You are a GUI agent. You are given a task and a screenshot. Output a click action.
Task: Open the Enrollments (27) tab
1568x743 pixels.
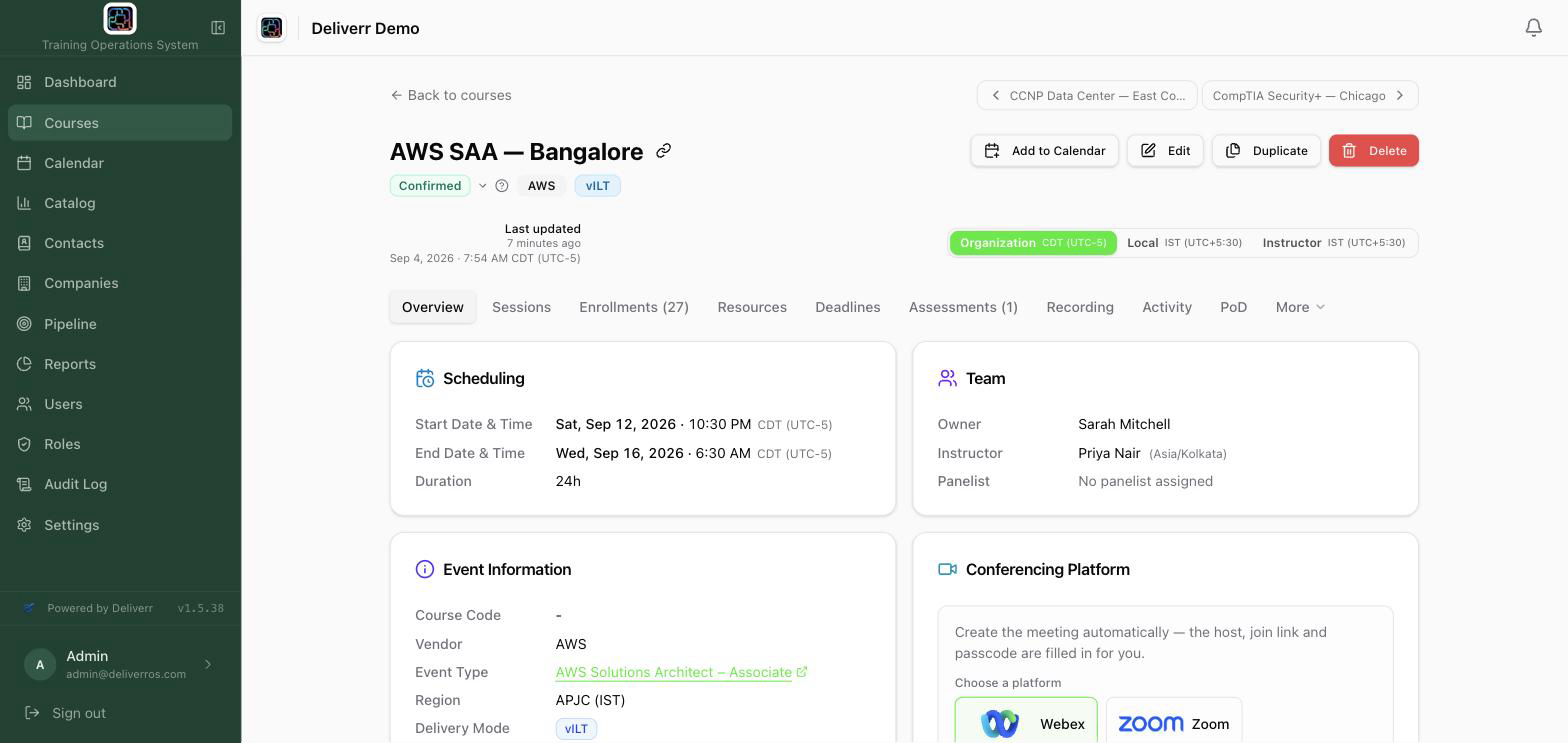pos(634,307)
